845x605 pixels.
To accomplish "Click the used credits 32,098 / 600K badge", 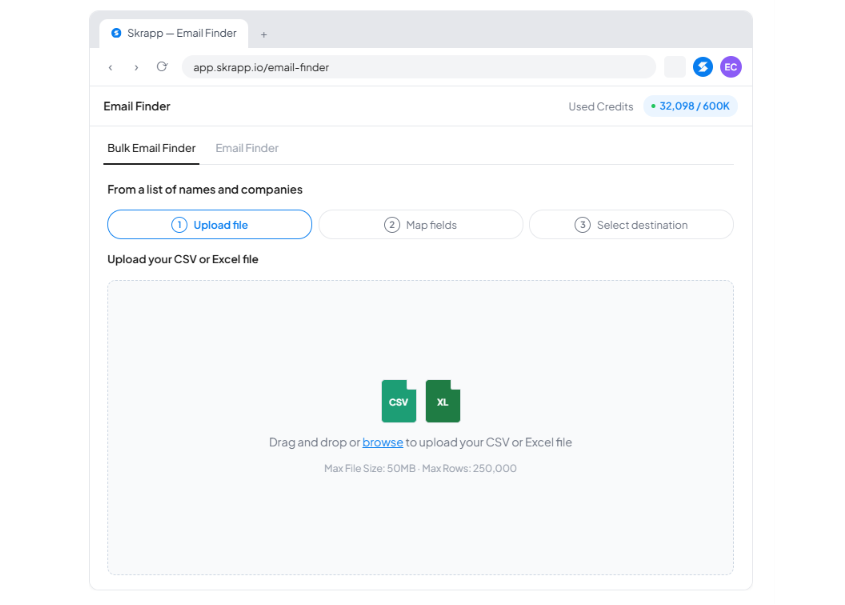I will tap(690, 106).
